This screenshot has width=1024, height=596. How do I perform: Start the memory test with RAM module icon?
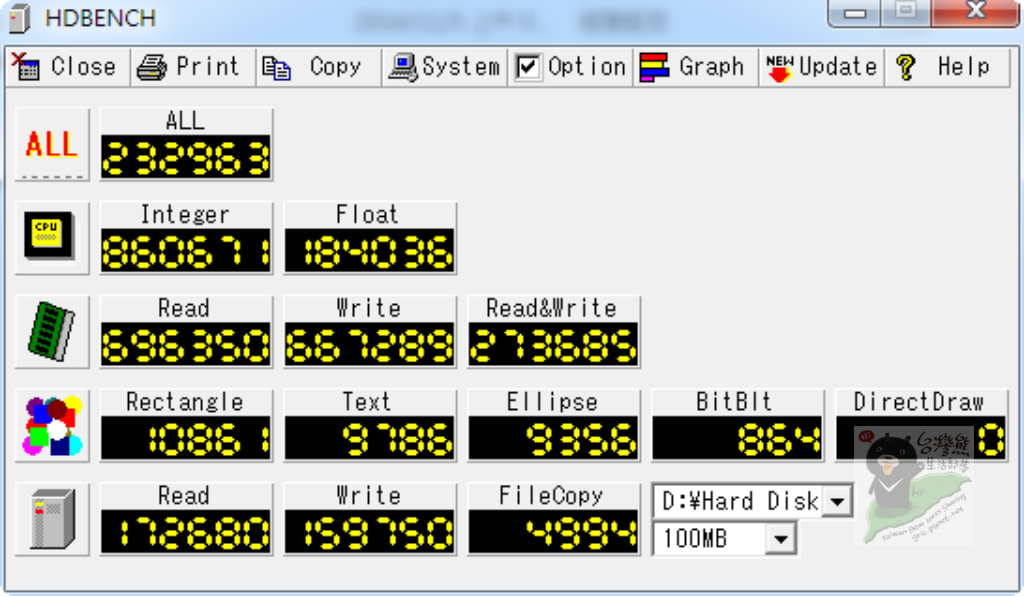(x=52, y=331)
